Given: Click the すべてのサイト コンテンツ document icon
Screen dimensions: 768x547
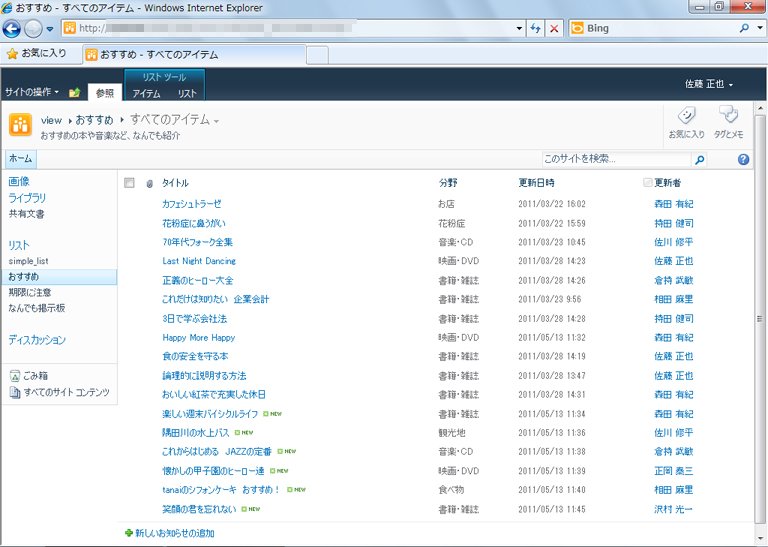Looking at the screenshot, I should click(15, 392).
